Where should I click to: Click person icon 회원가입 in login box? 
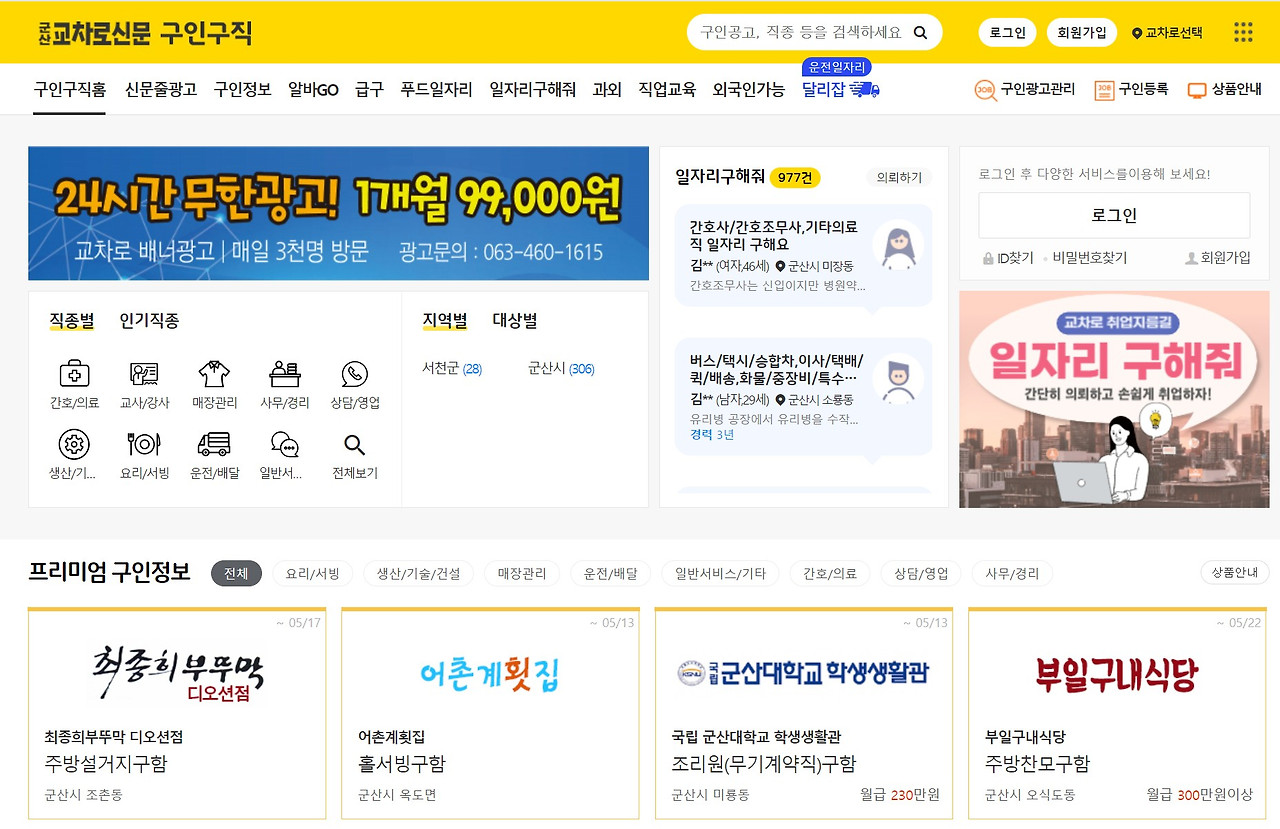(x=1191, y=258)
